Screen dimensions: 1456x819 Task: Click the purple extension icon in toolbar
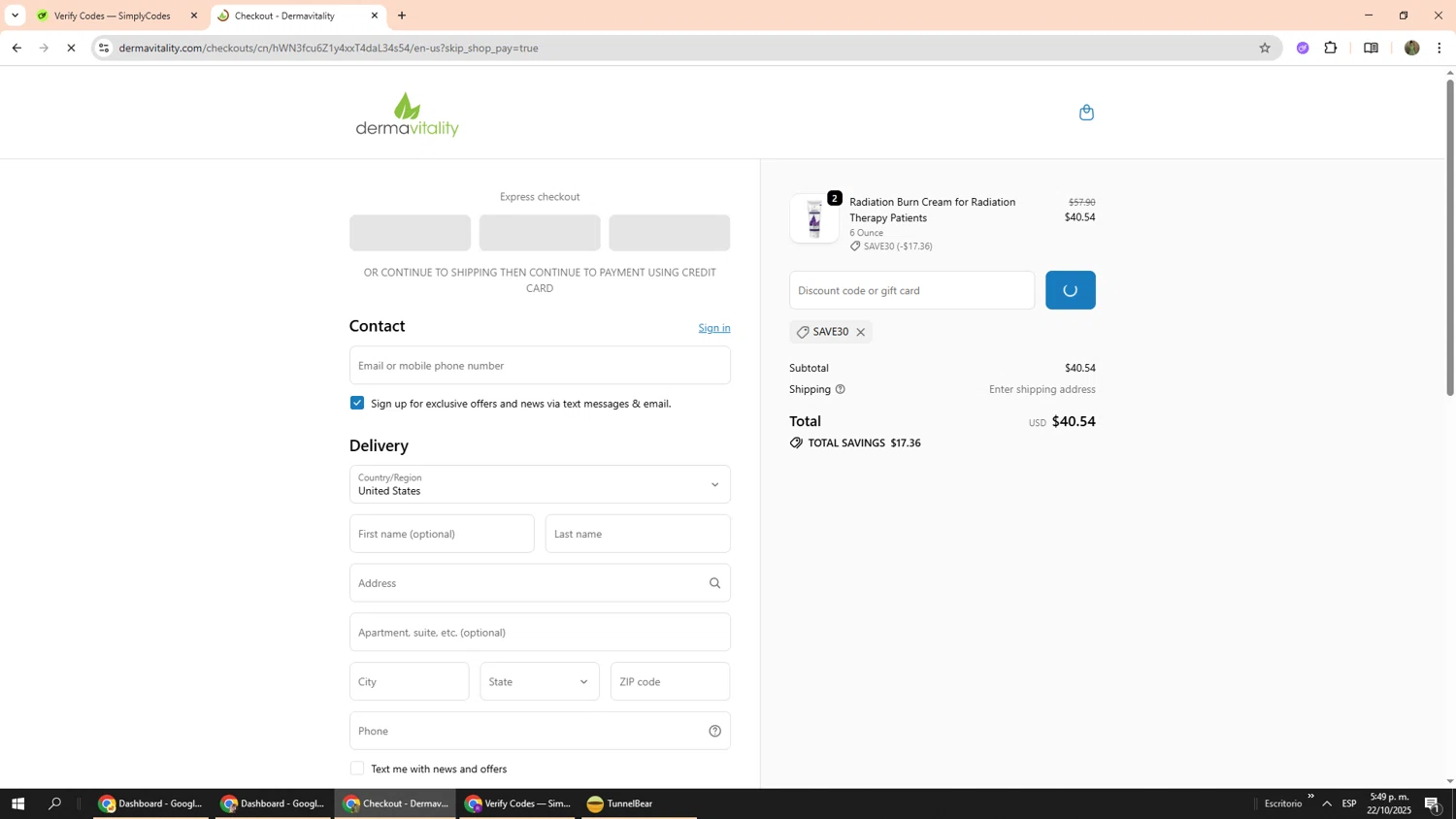coord(1303,48)
